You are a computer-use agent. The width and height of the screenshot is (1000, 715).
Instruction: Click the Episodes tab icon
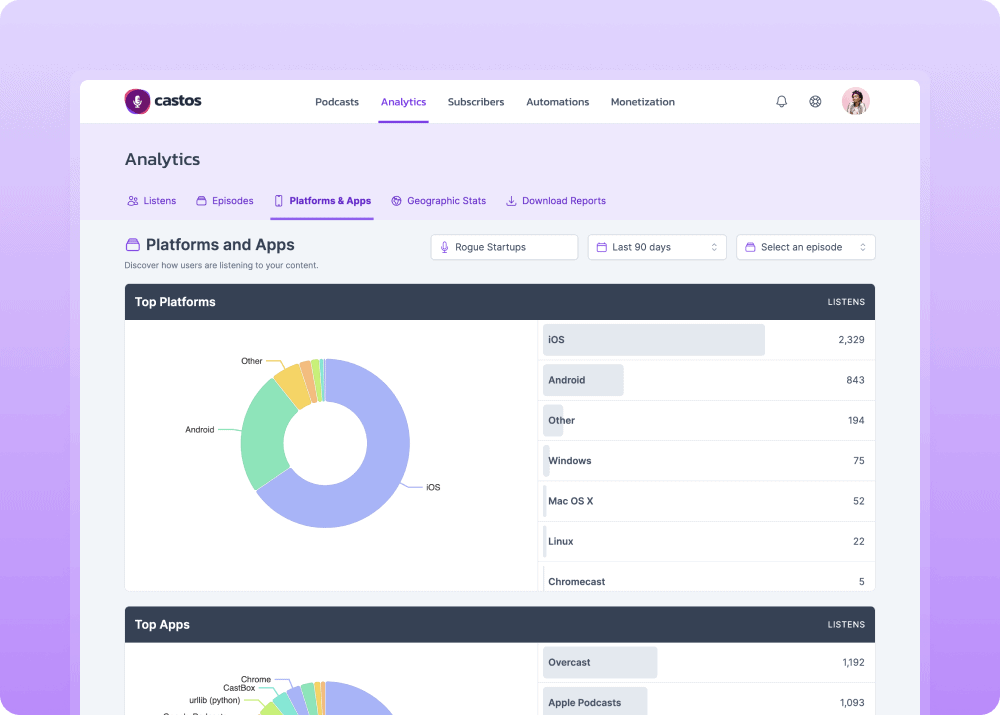tap(202, 201)
